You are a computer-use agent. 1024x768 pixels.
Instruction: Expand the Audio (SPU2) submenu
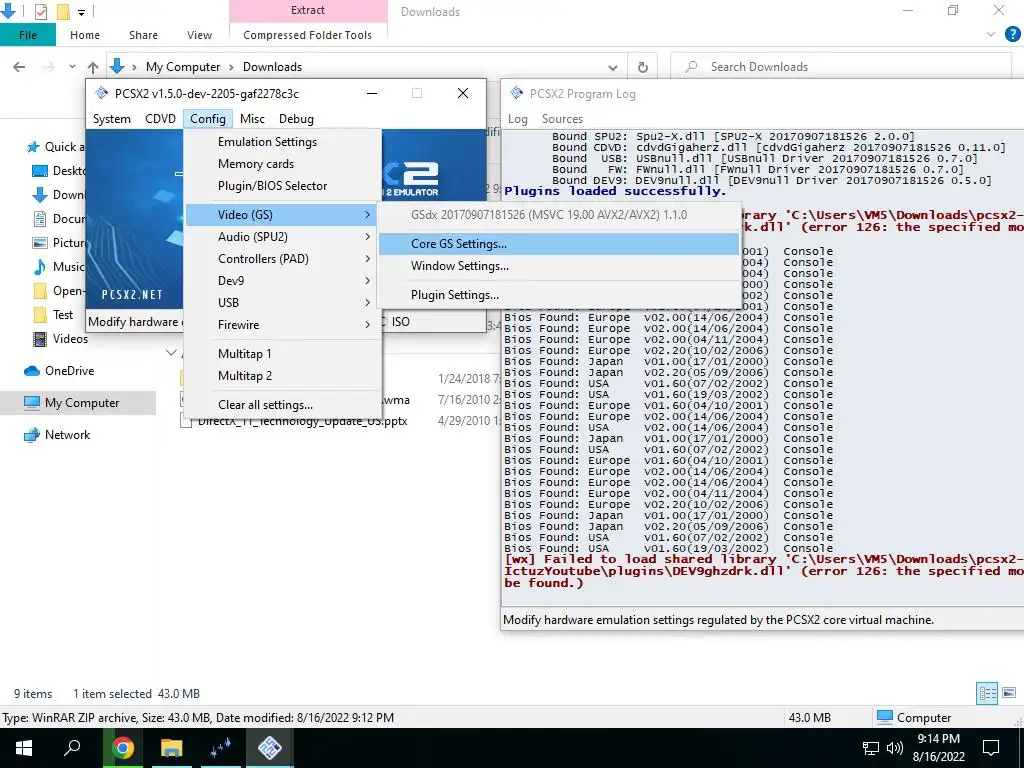pos(282,237)
